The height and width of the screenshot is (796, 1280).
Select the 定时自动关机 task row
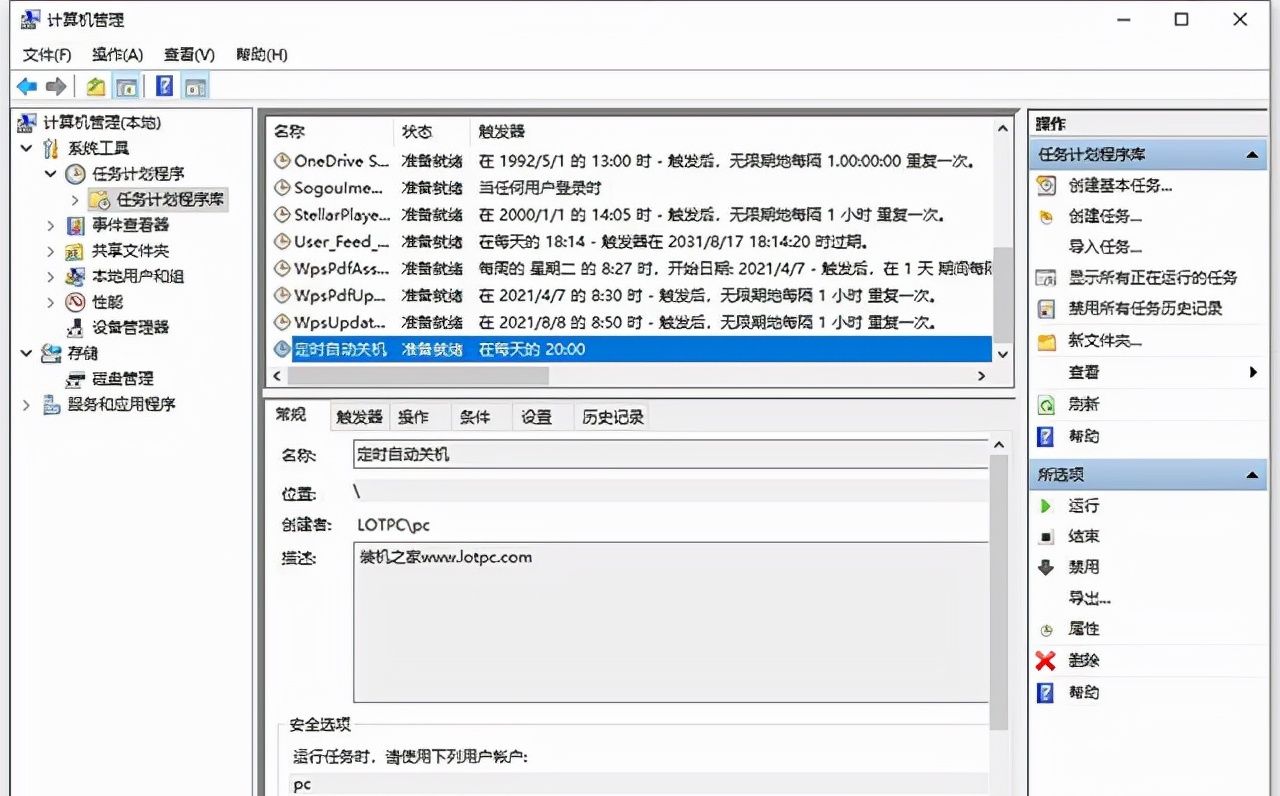(x=630, y=349)
